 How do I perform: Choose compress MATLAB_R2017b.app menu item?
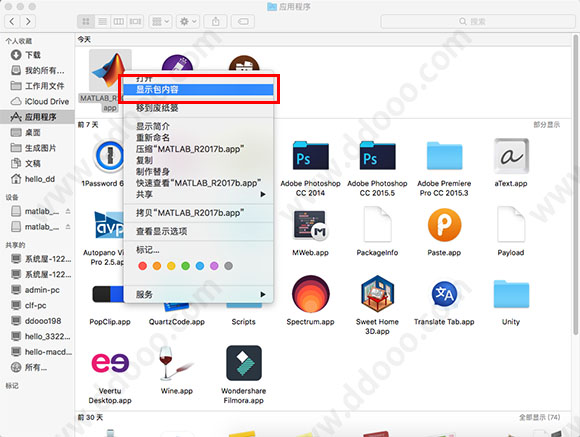pos(199,149)
